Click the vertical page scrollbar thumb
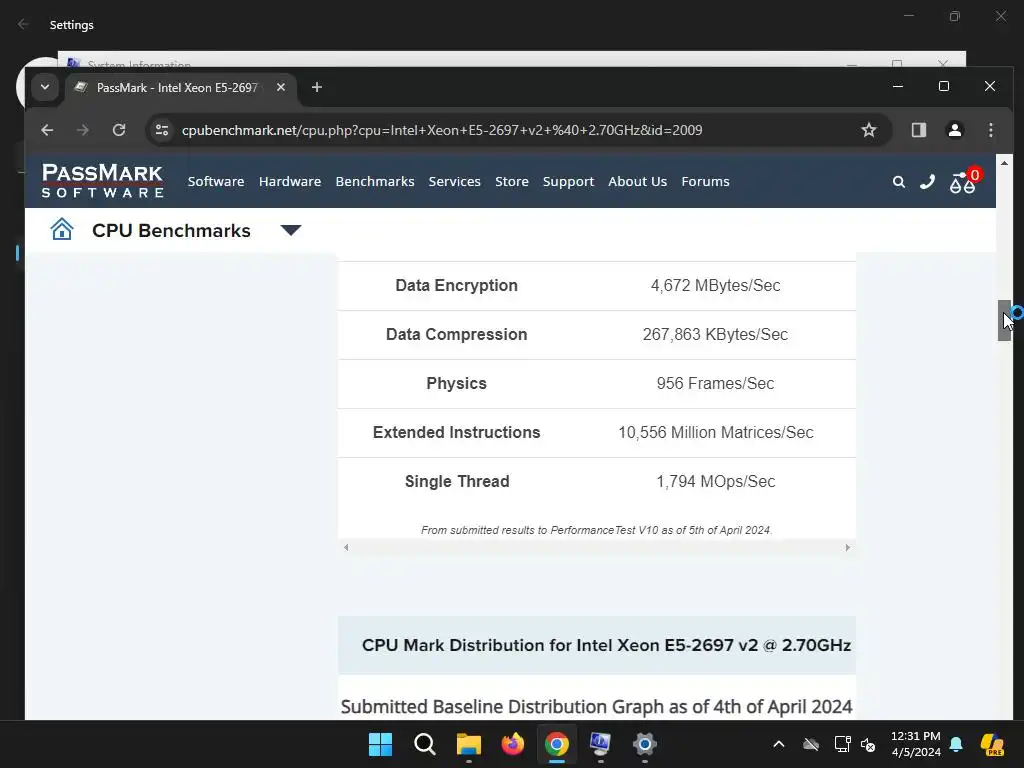This screenshot has width=1024, height=768. click(x=1004, y=320)
